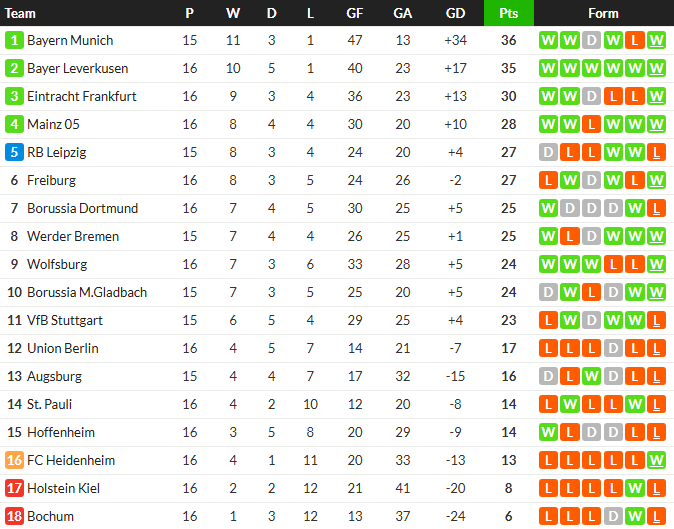Click RB Leipzig's blue position 5 badge
The width and height of the screenshot is (674, 529).
14,153
